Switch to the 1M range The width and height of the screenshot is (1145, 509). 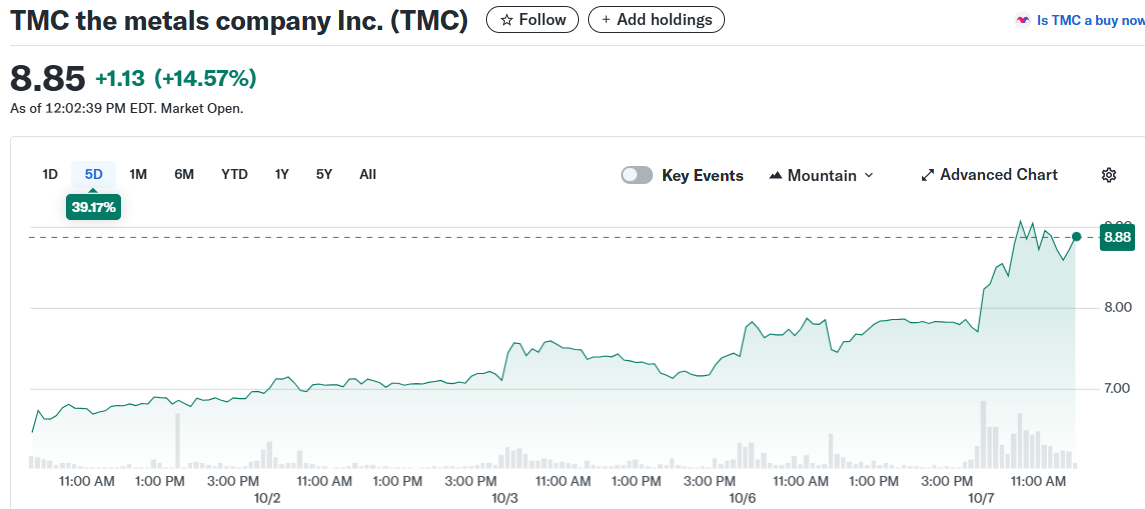tap(138, 174)
